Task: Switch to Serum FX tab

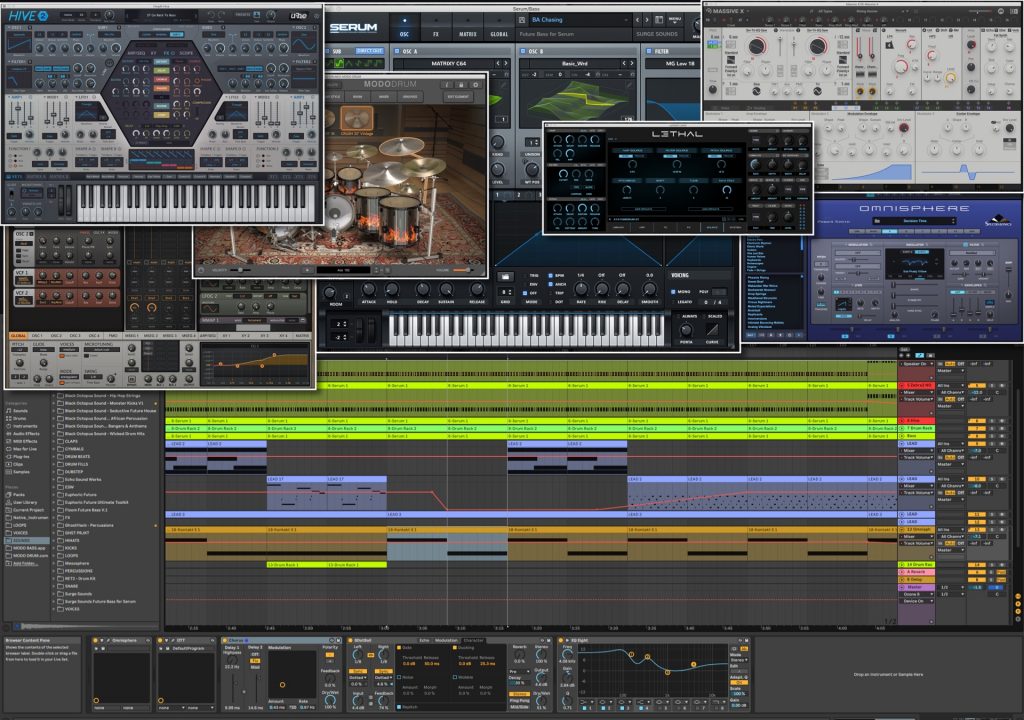Action: pyautogui.click(x=436, y=27)
